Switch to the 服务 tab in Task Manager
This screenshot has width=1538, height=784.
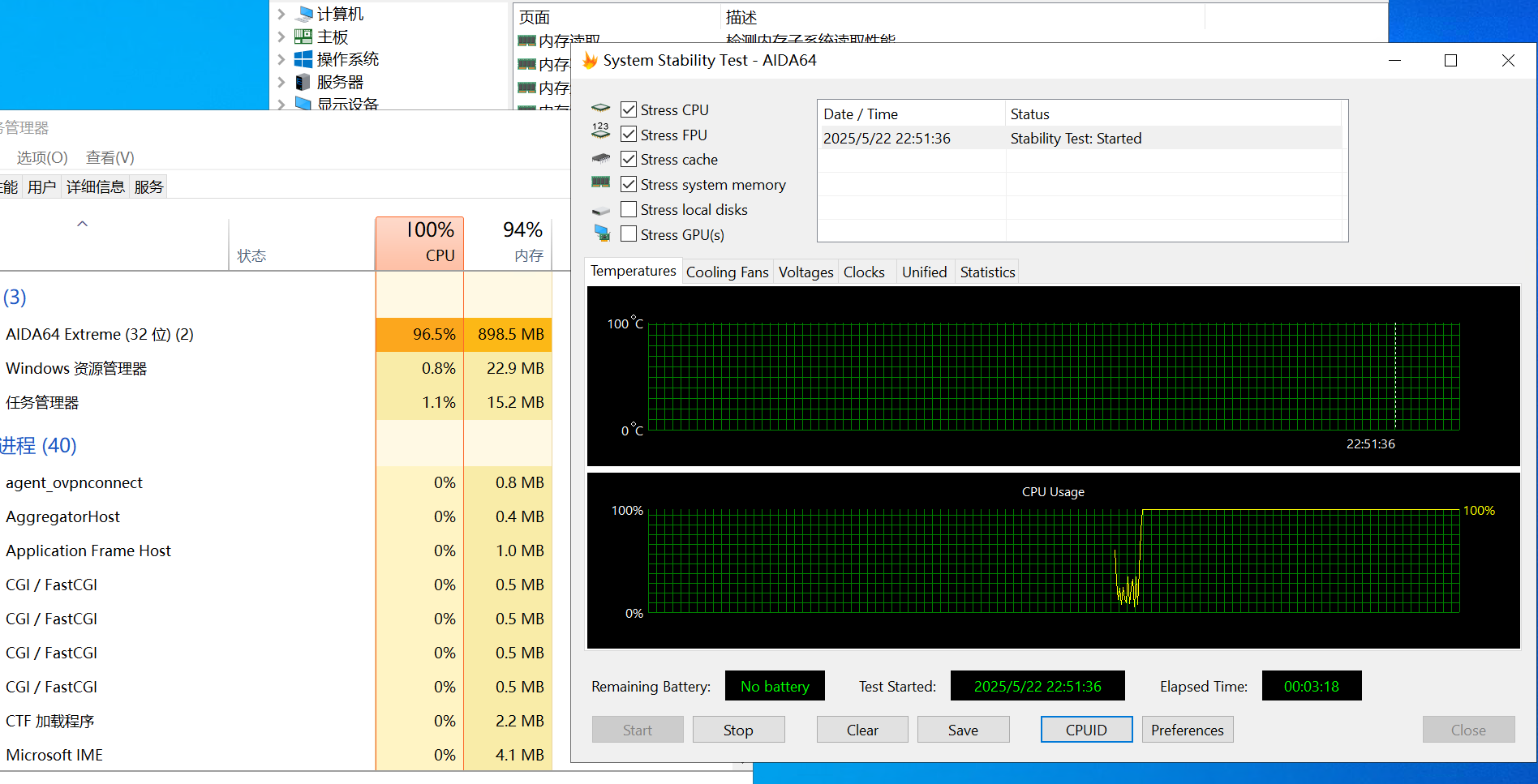(x=148, y=187)
